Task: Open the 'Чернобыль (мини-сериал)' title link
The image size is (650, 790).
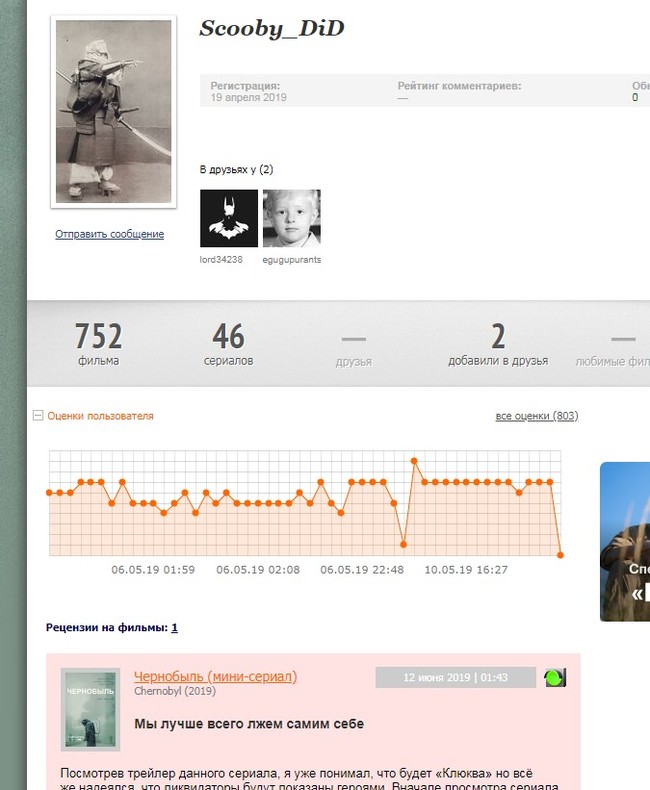Action: [x=215, y=677]
